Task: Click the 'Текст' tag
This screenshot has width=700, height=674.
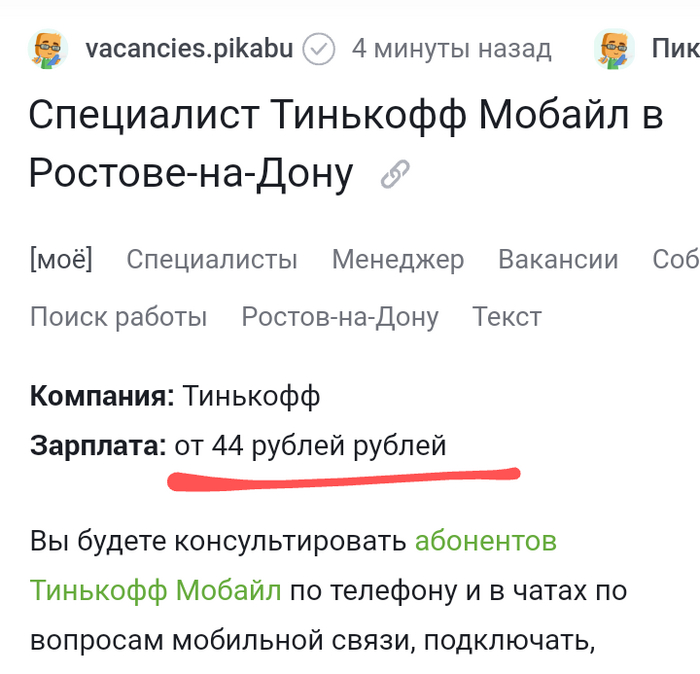Action: click(x=507, y=317)
